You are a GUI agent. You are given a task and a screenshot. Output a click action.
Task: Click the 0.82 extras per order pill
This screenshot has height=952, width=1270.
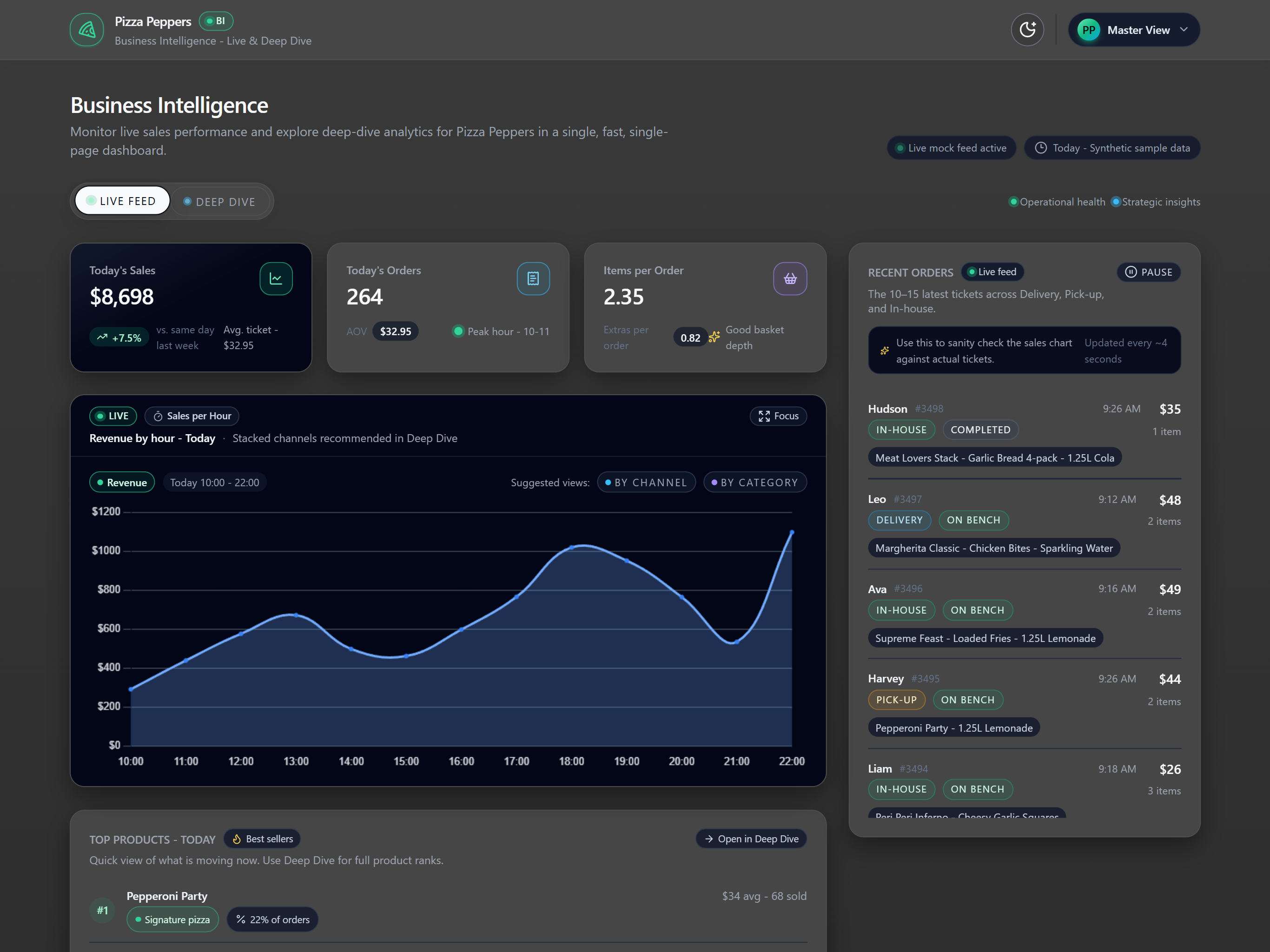click(x=690, y=337)
